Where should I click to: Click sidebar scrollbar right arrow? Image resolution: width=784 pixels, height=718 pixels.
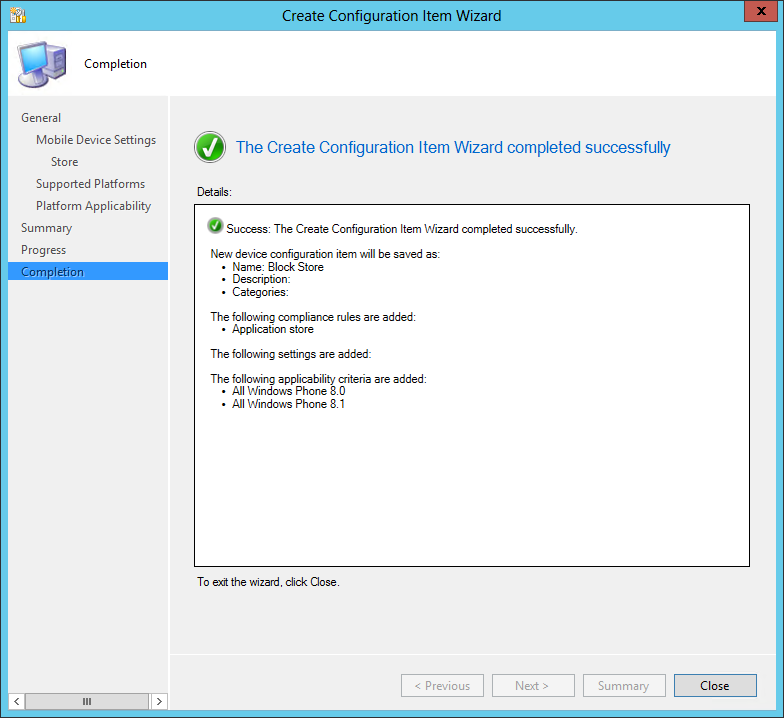click(x=159, y=701)
